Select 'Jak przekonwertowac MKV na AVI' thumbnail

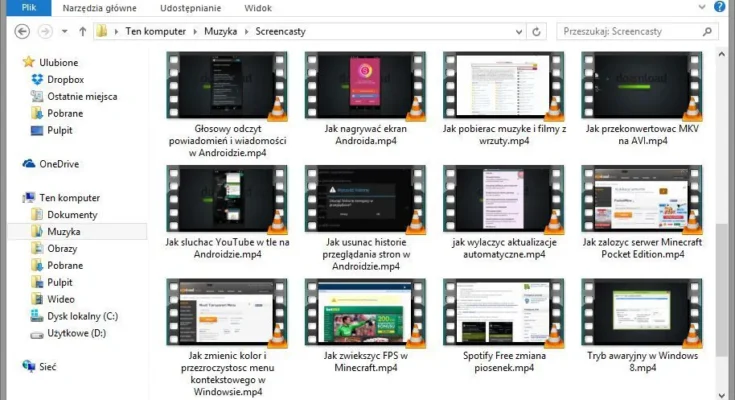tap(642, 85)
